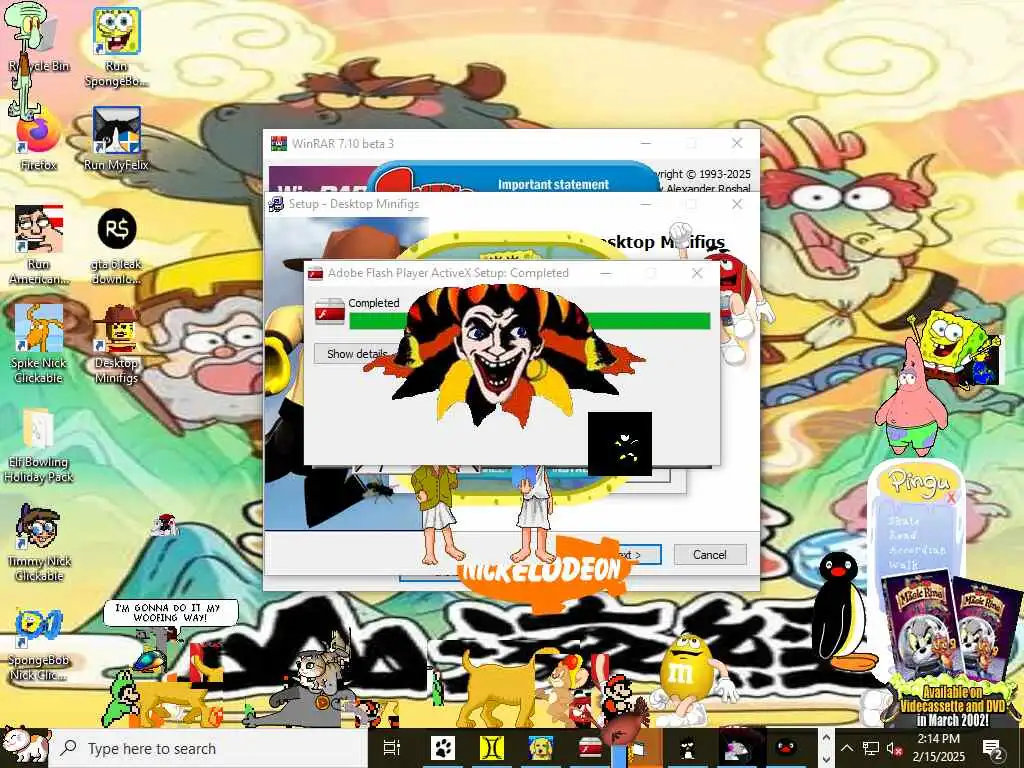Open the paw print taskbar app
Screen dimensions: 1024x768
coord(443,748)
